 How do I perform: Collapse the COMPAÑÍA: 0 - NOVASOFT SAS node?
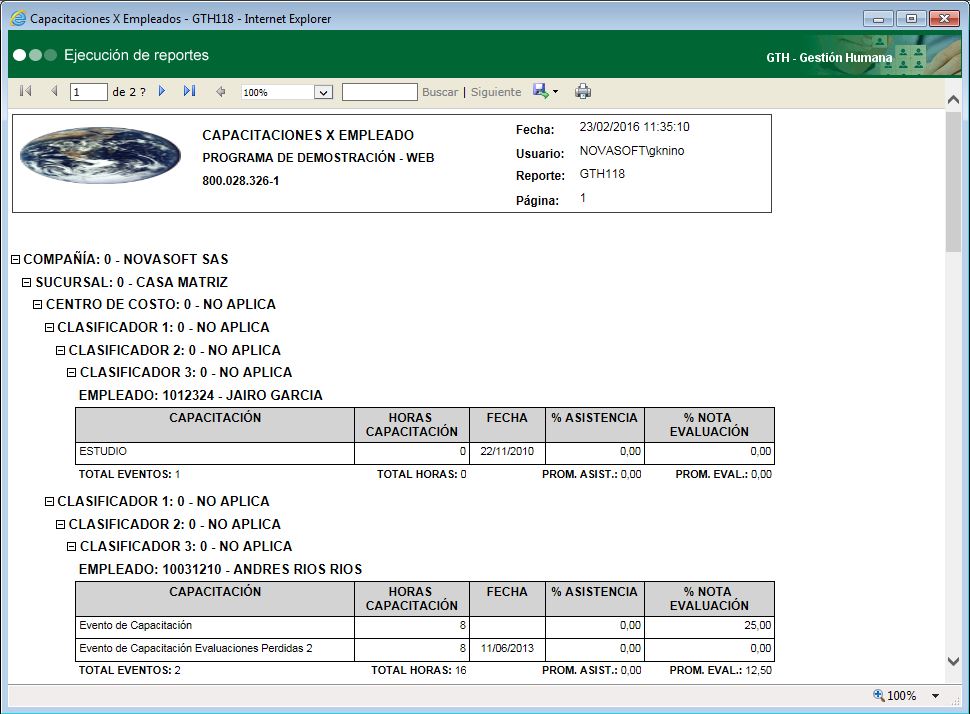14,258
